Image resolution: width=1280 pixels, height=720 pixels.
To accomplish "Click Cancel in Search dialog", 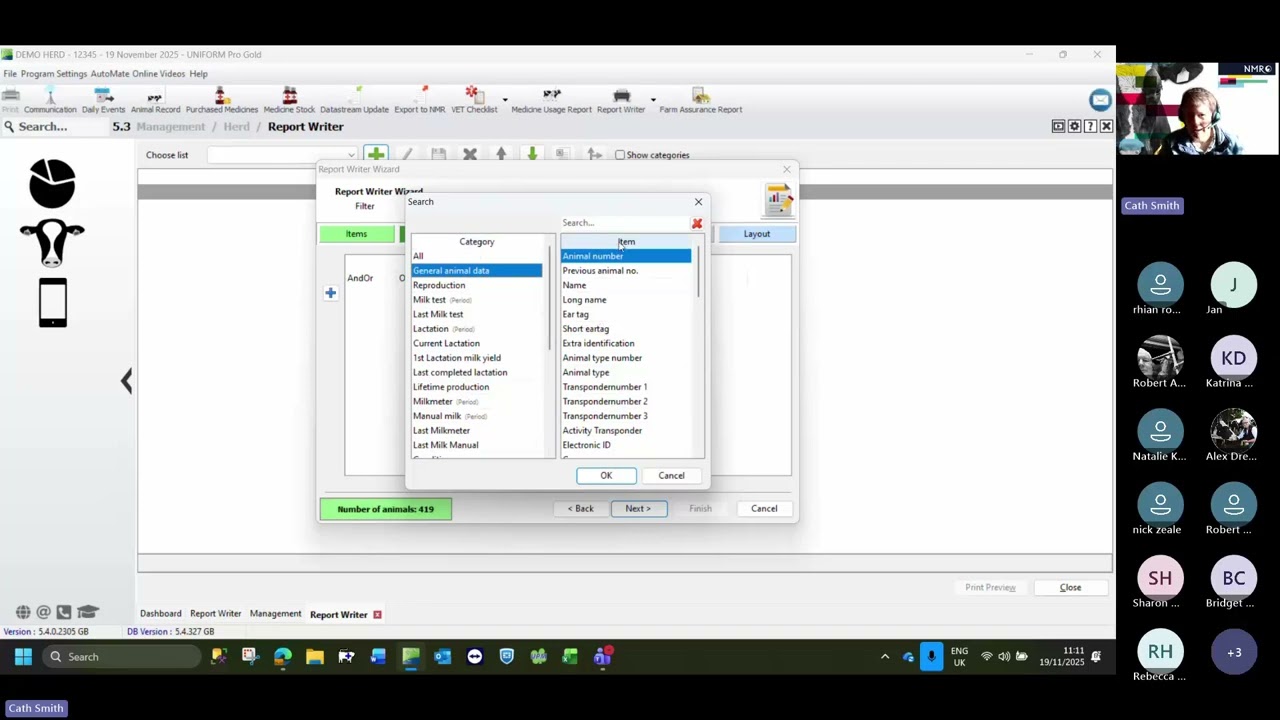I will click(671, 476).
